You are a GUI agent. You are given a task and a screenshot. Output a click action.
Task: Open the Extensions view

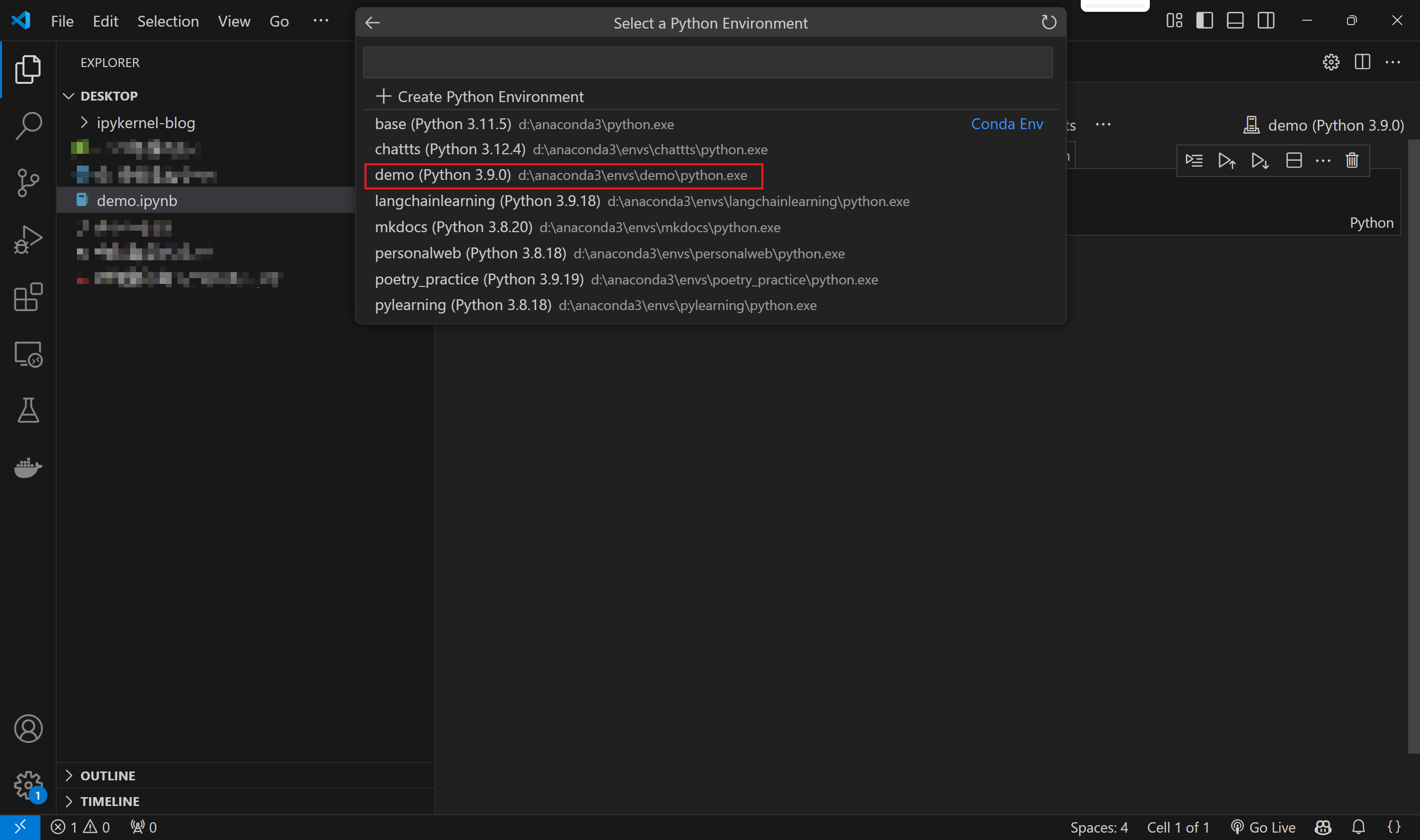[x=28, y=297]
